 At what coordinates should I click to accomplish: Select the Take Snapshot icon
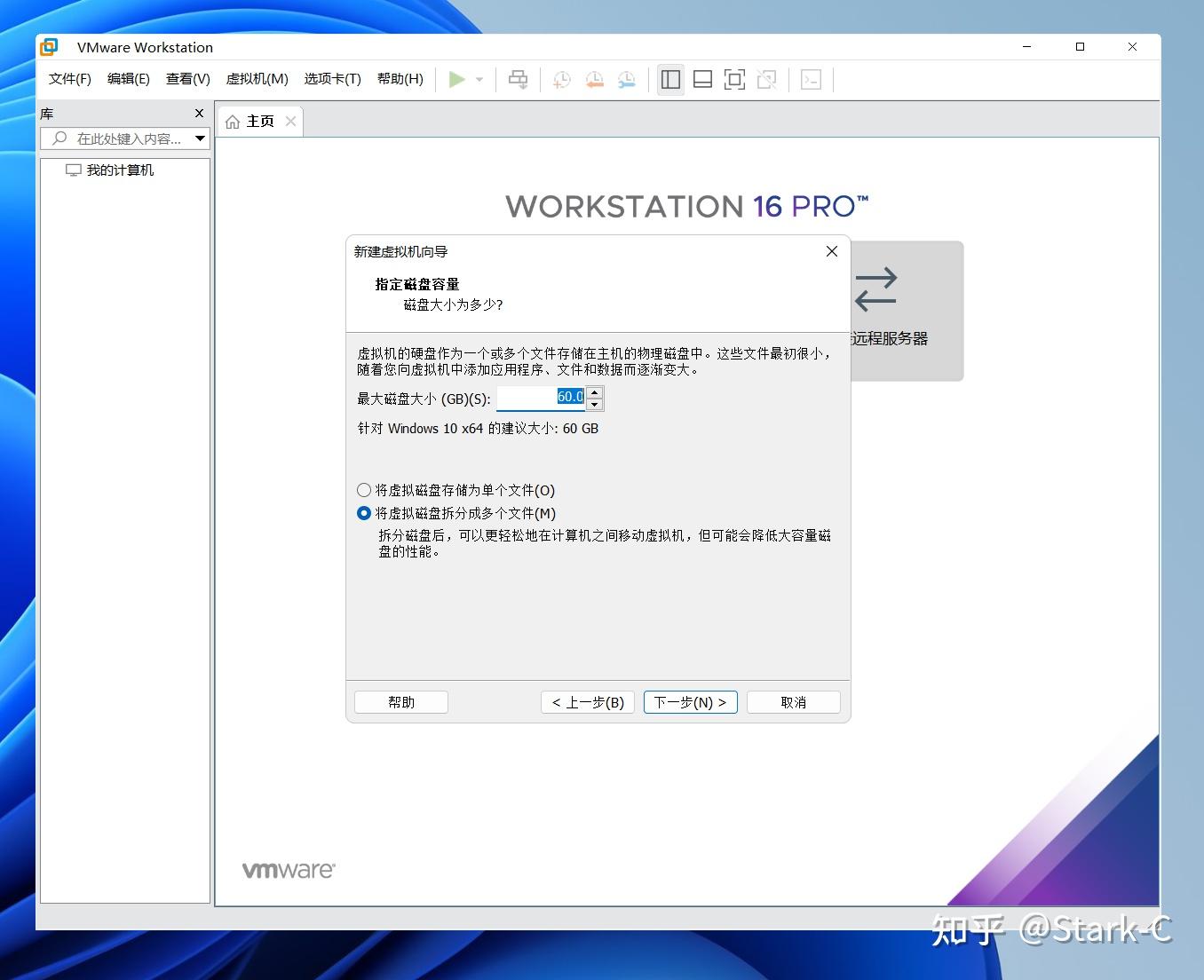point(560,79)
